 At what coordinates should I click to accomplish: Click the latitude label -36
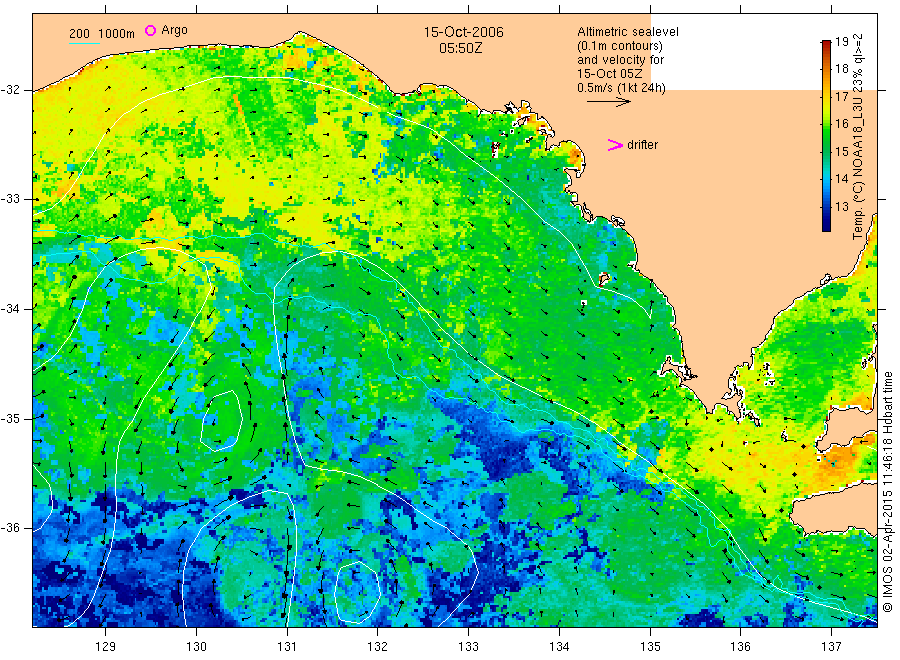pos(10,528)
